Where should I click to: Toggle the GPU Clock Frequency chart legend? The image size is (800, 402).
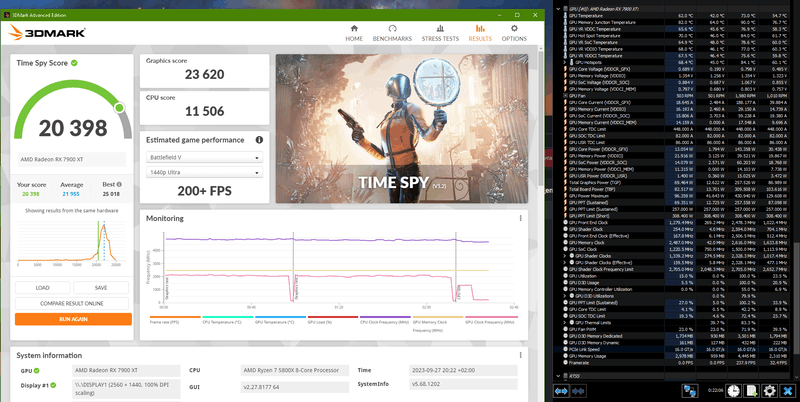(x=491, y=320)
